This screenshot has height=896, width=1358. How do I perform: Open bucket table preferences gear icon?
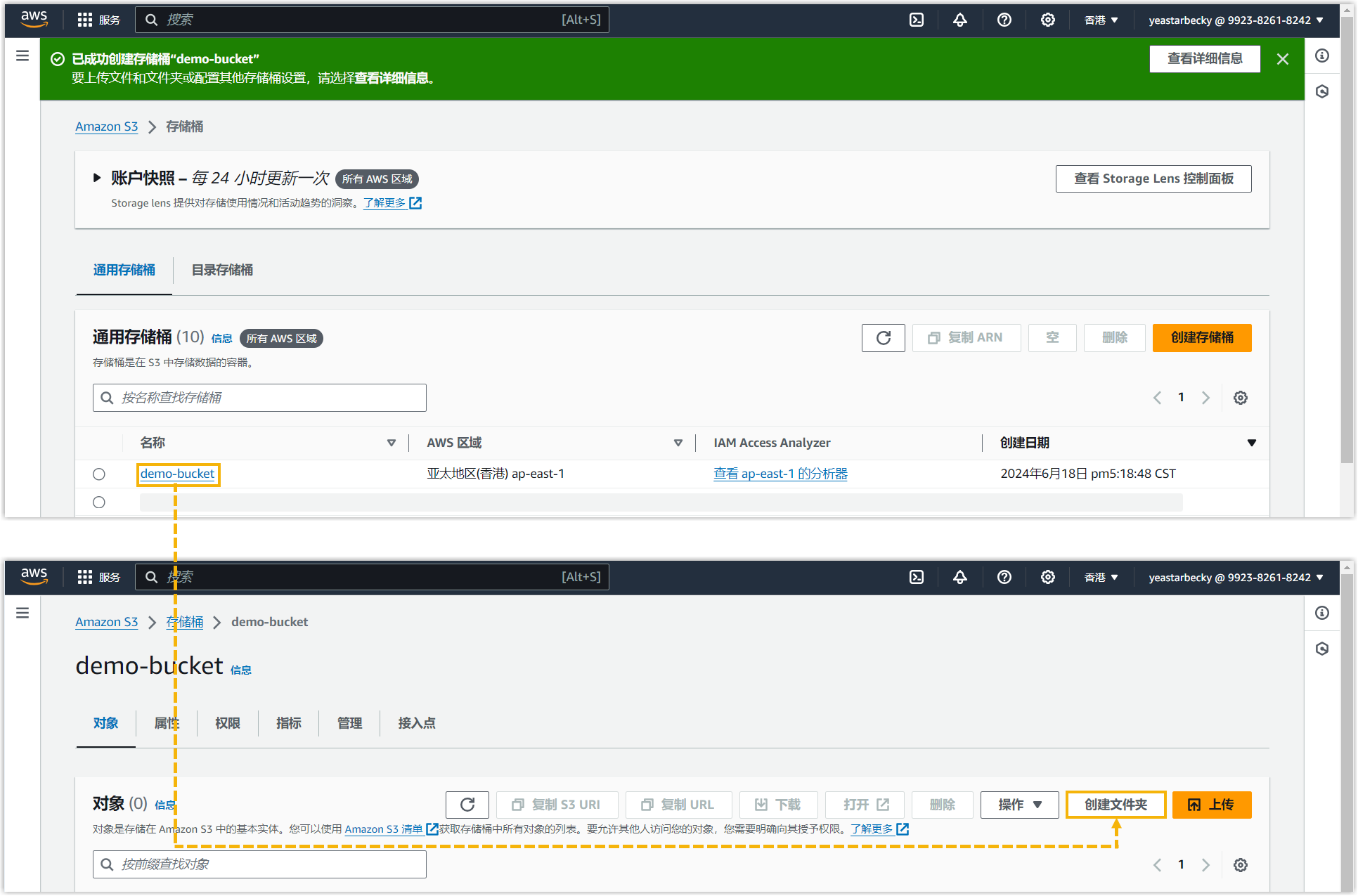coord(1241,398)
